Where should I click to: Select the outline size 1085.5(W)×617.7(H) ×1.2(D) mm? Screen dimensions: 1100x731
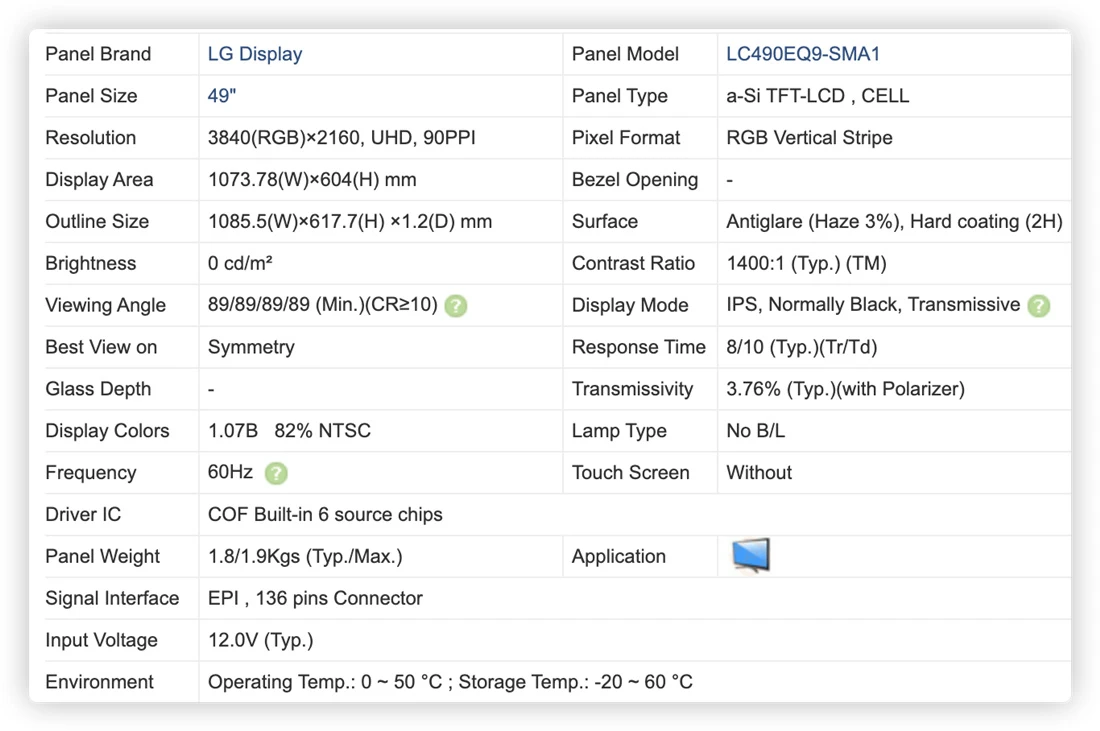point(349,222)
